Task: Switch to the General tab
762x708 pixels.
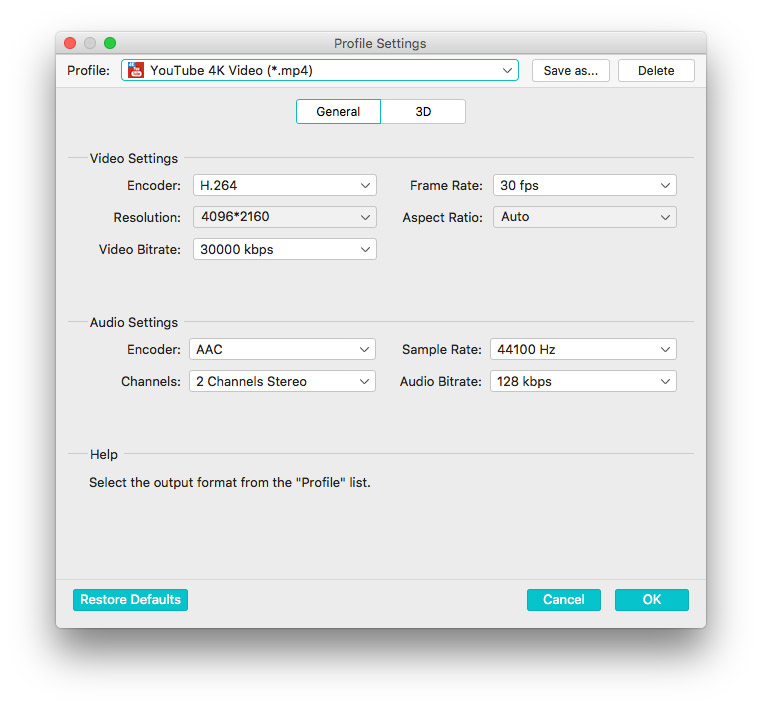Action: tap(338, 111)
